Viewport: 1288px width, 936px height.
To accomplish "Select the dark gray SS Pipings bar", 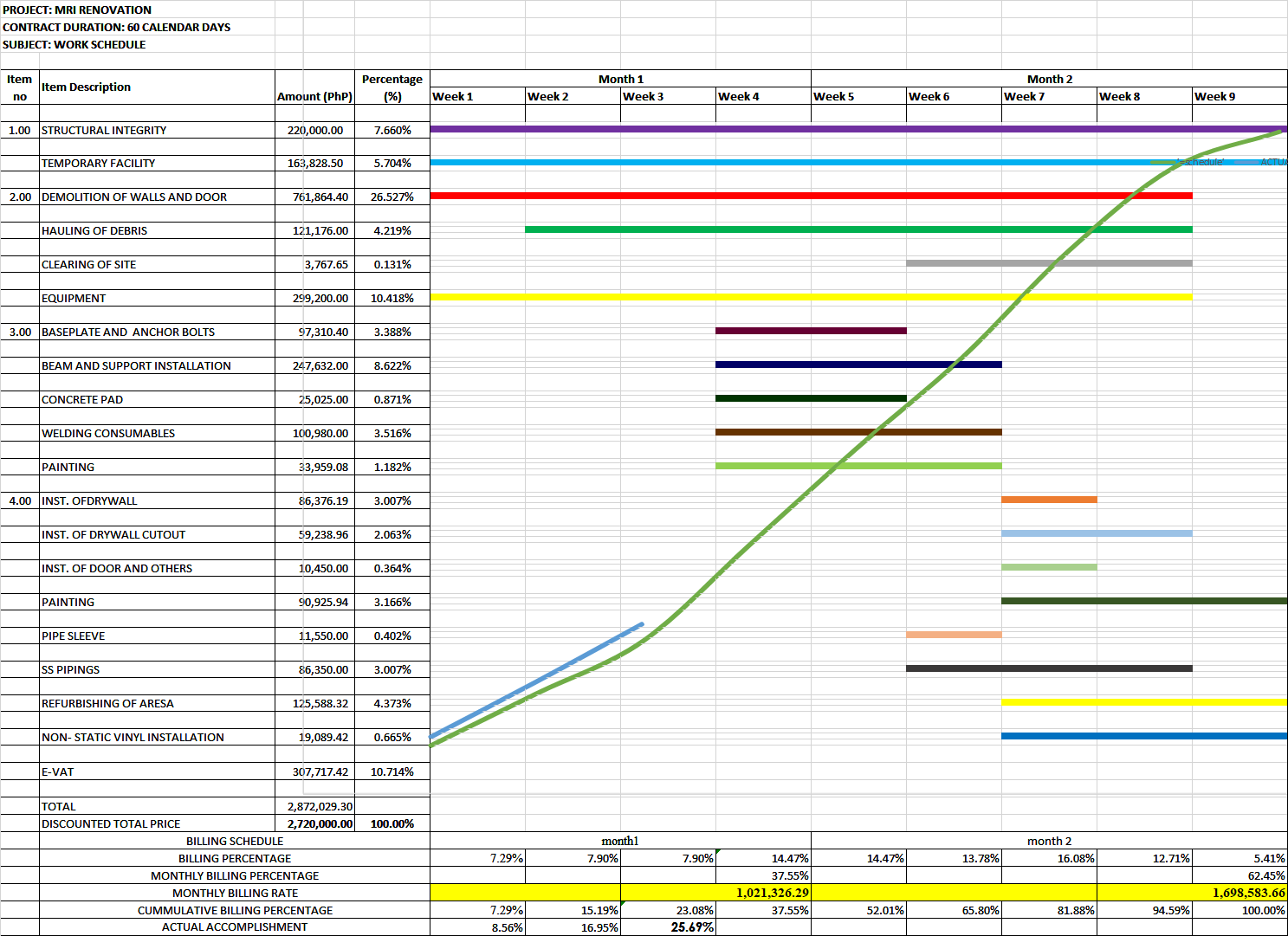I will coord(1049,668).
